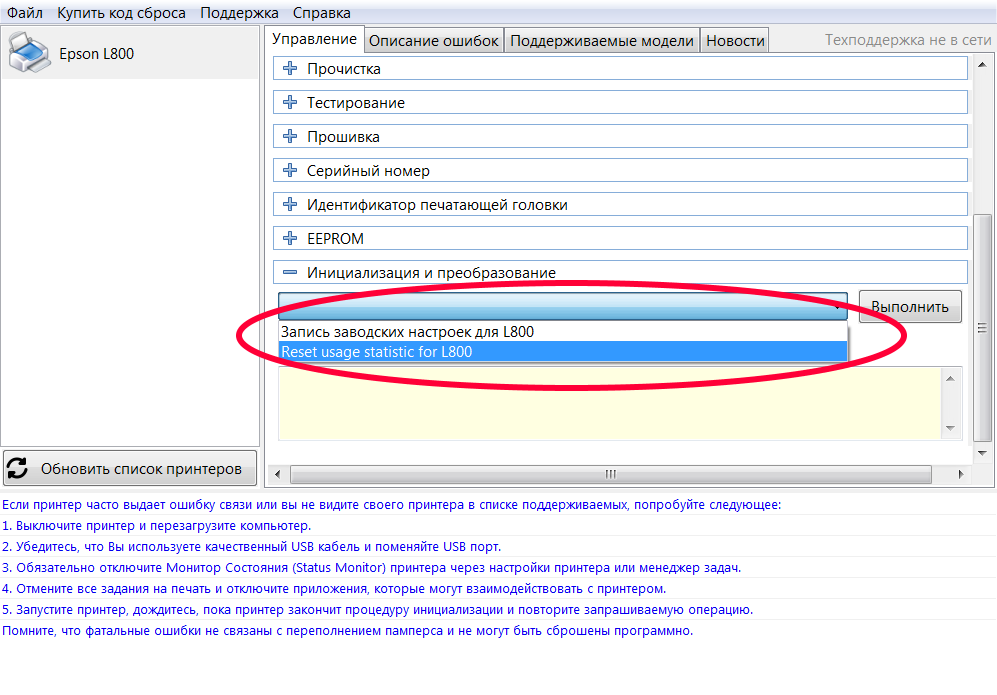Switch to Поддерживаемые модели tab
The image size is (997, 695).
click(x=602, y=41)
